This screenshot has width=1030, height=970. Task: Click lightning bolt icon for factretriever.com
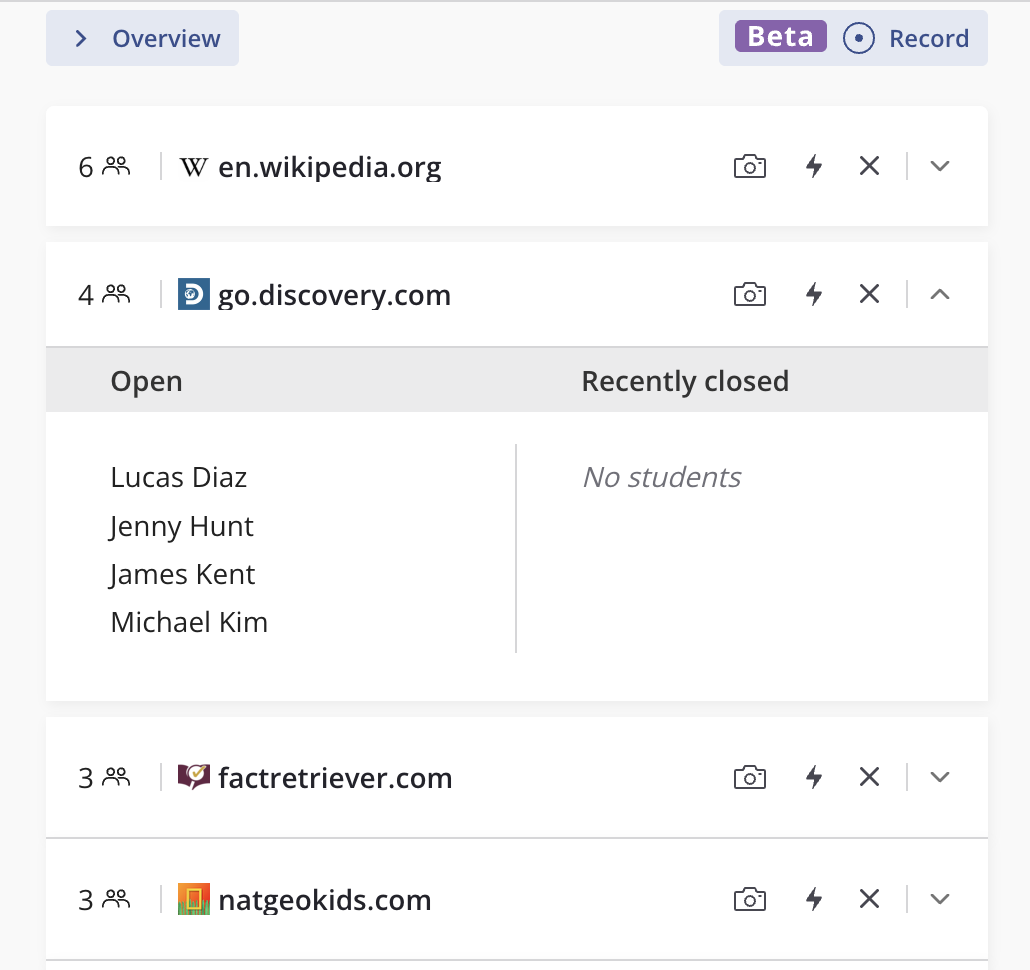[x=814, y=777]
